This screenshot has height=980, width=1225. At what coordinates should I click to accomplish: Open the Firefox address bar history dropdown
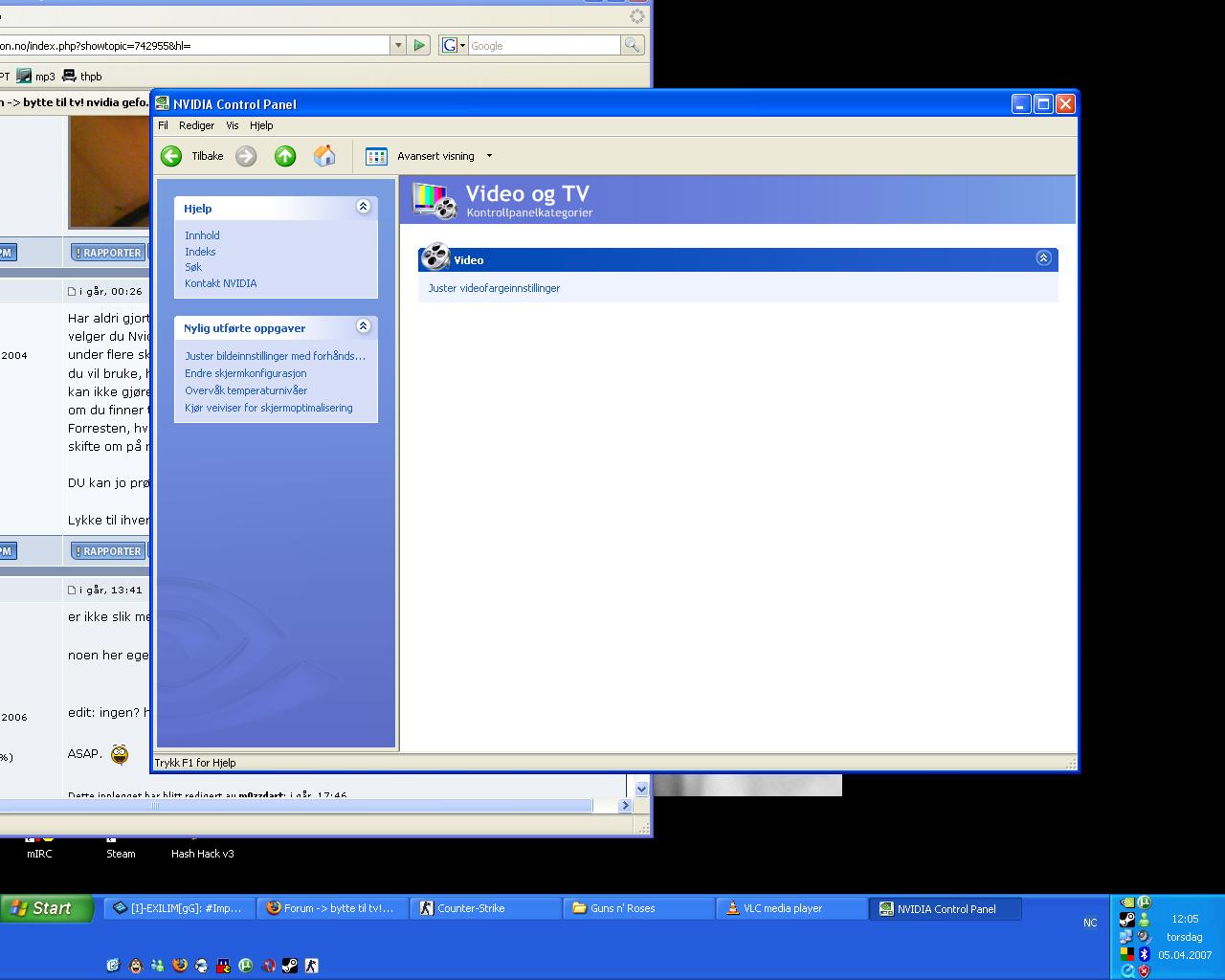point(398,45)
